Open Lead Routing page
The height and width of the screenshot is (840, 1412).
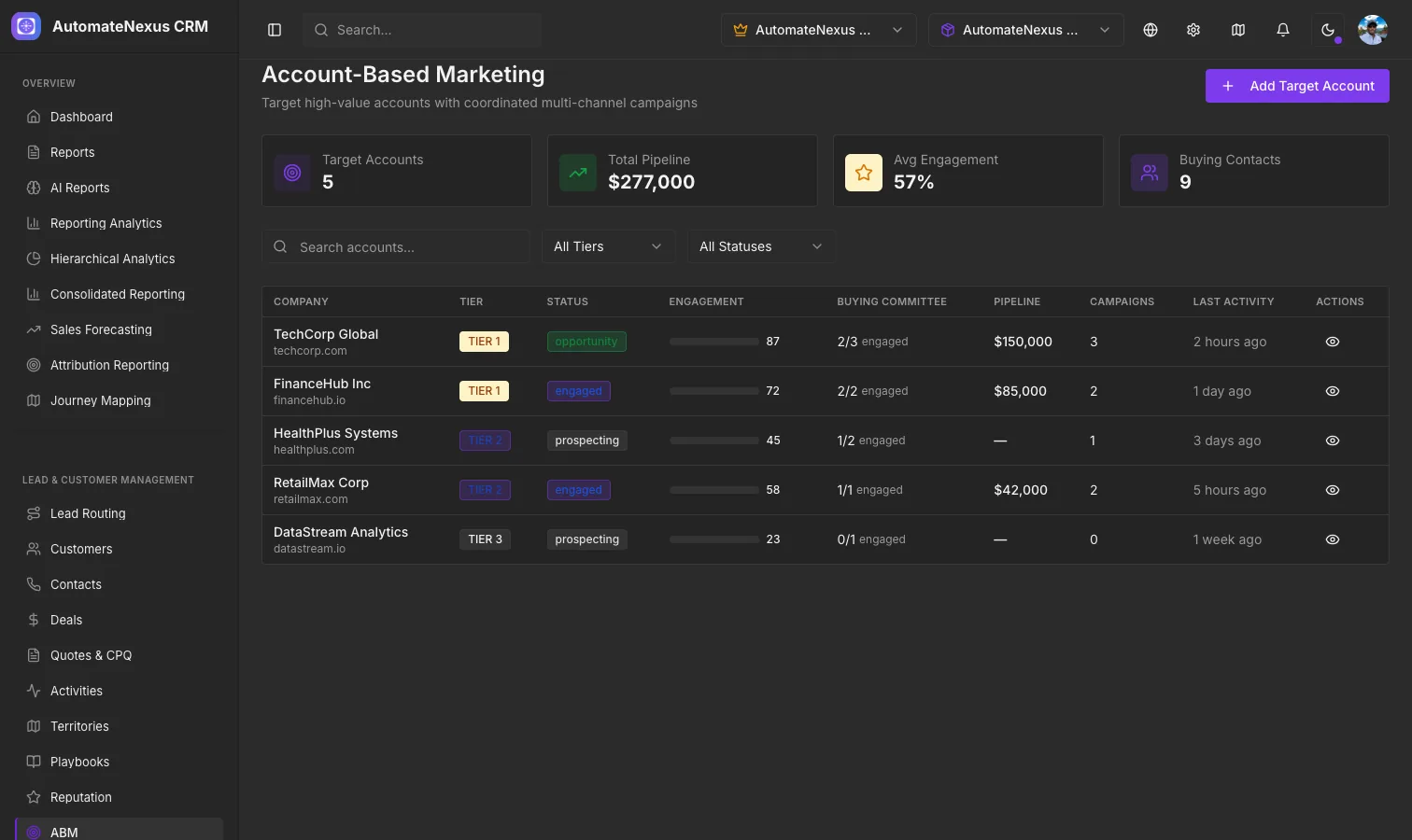(x=119, y=513)
